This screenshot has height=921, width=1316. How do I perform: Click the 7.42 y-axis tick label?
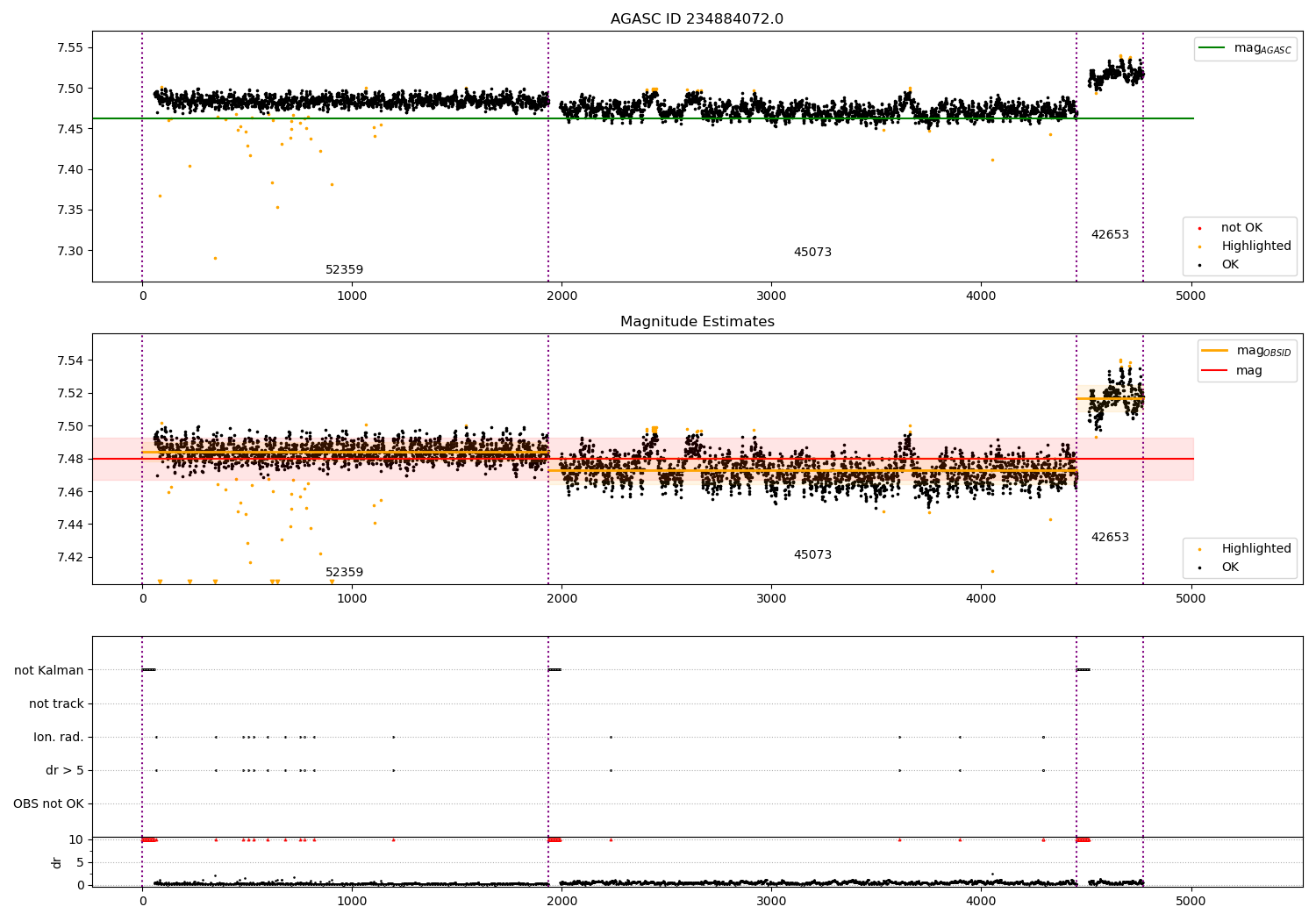pyautogui.click(x=70, y=557)
